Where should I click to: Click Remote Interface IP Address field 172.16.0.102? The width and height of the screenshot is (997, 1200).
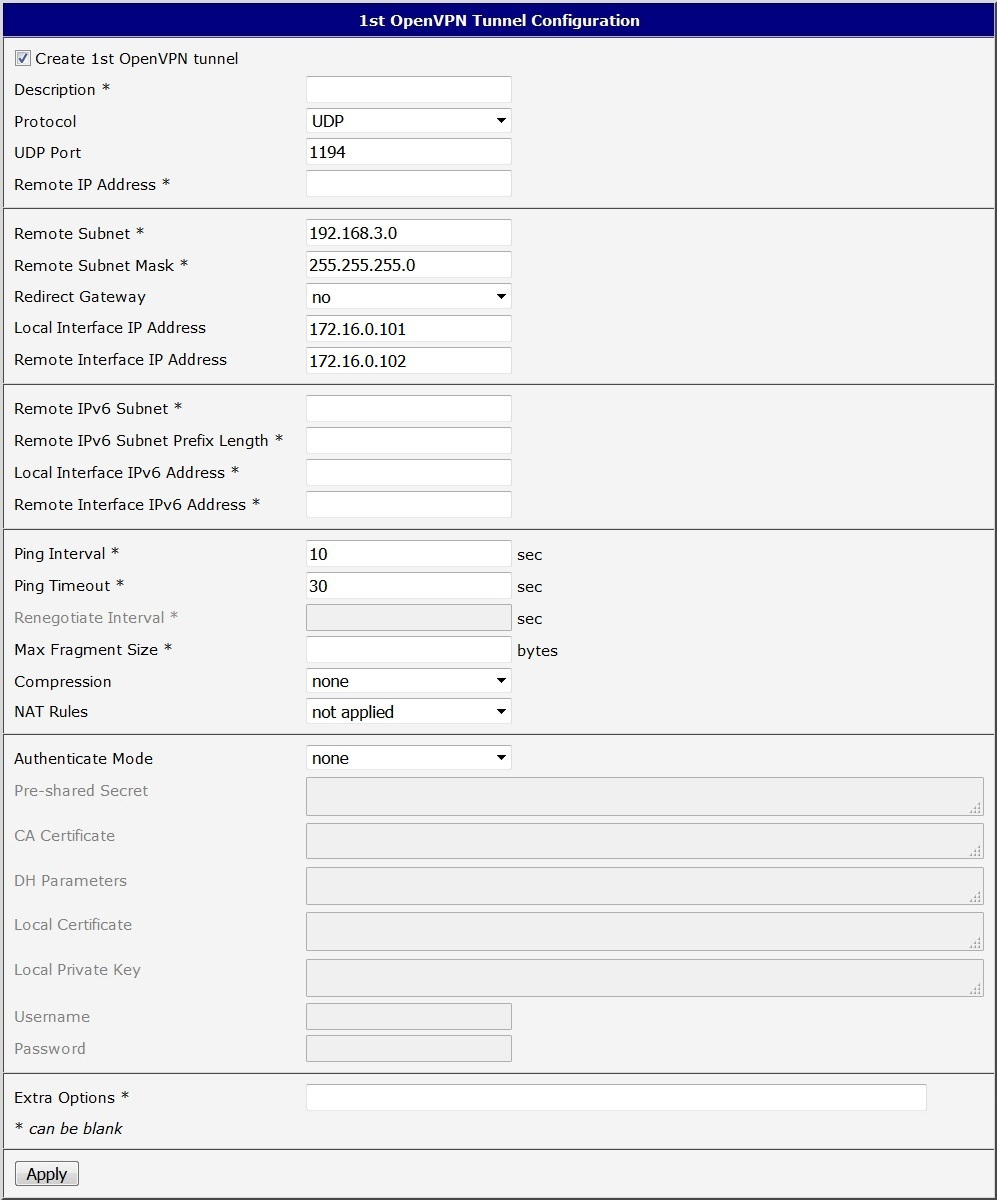tap(409, 361)
